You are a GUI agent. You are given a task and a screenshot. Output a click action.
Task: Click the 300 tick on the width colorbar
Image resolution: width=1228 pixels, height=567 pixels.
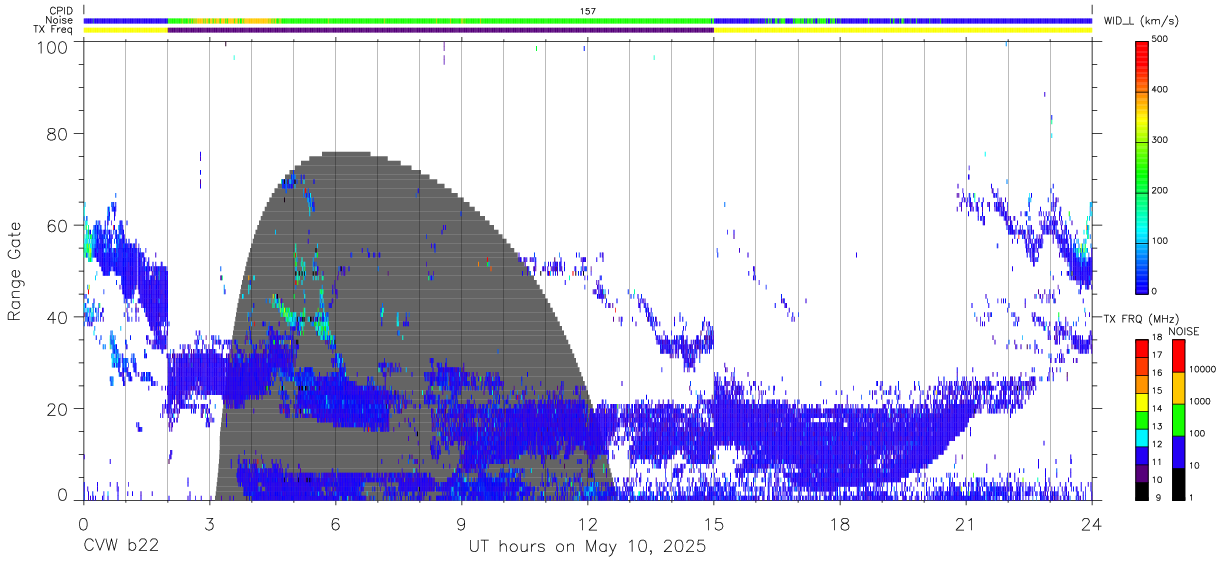click(x=1161, y=140)
